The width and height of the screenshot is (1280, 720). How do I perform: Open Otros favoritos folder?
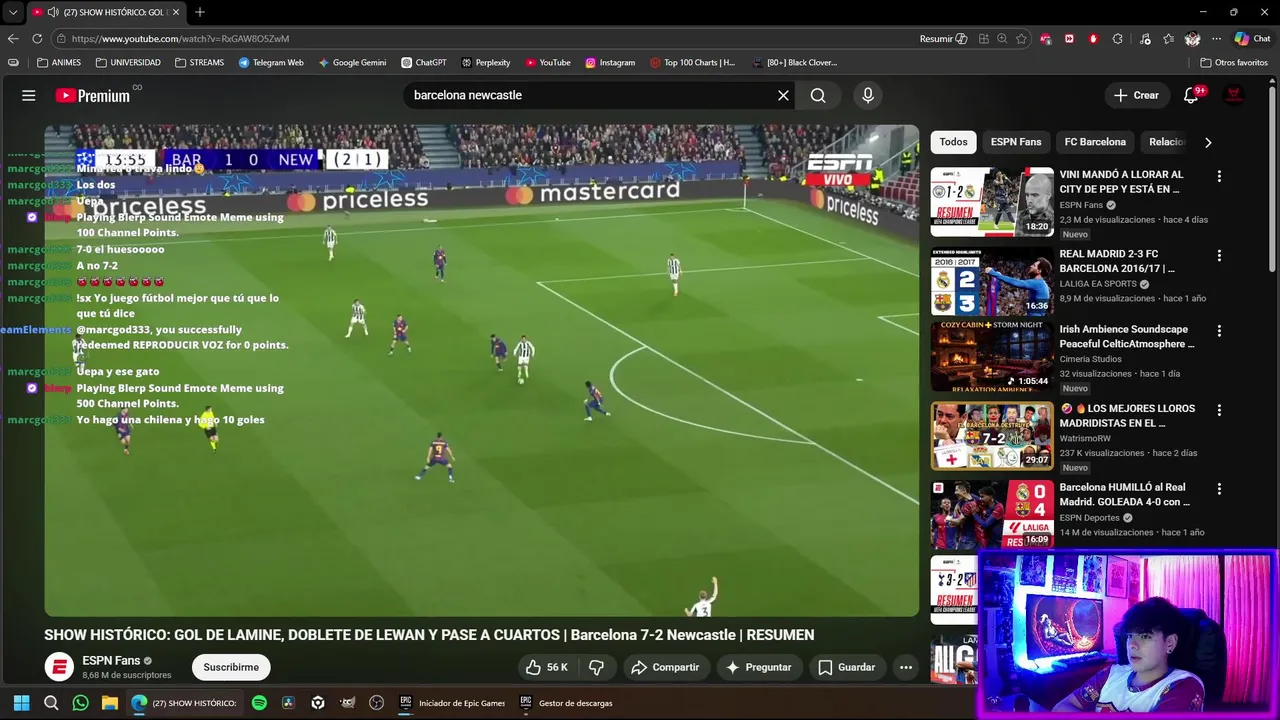(x=1233, y=62)
